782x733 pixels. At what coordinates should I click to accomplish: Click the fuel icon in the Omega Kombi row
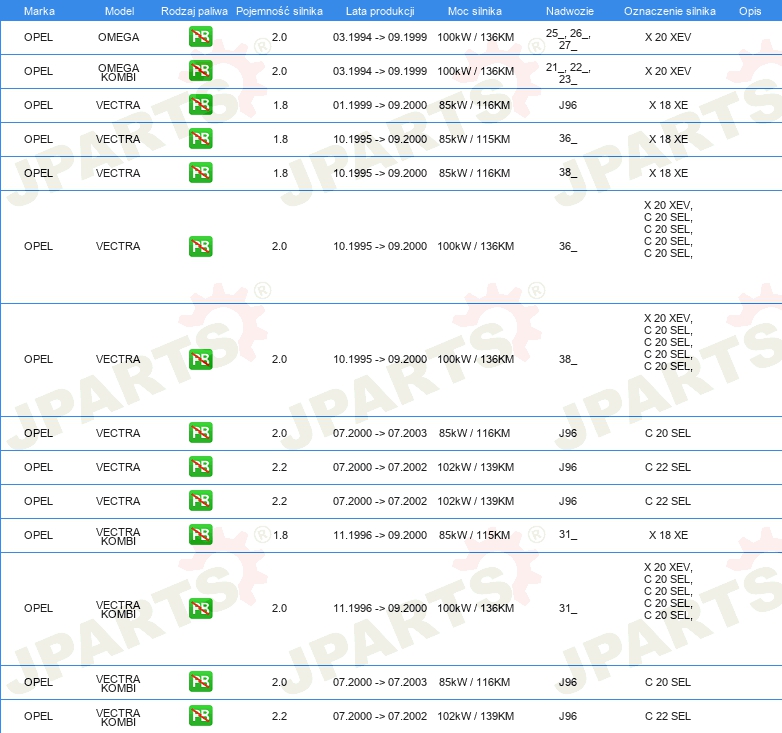click(x=200, y=72)
